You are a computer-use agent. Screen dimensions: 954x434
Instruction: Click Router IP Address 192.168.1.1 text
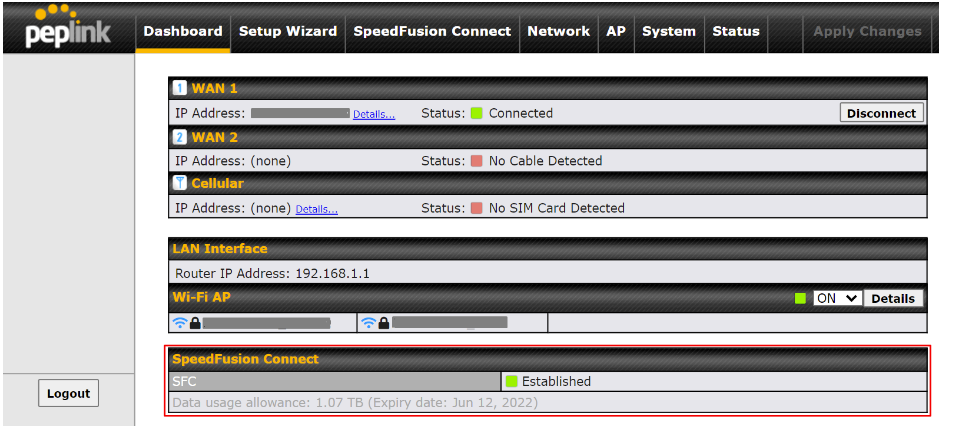coord(272,274)
